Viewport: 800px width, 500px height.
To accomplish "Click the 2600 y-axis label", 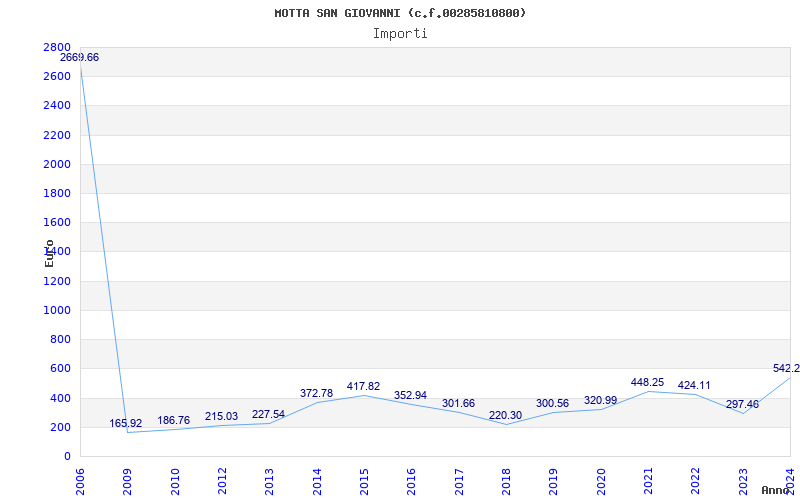I will 57,77.
